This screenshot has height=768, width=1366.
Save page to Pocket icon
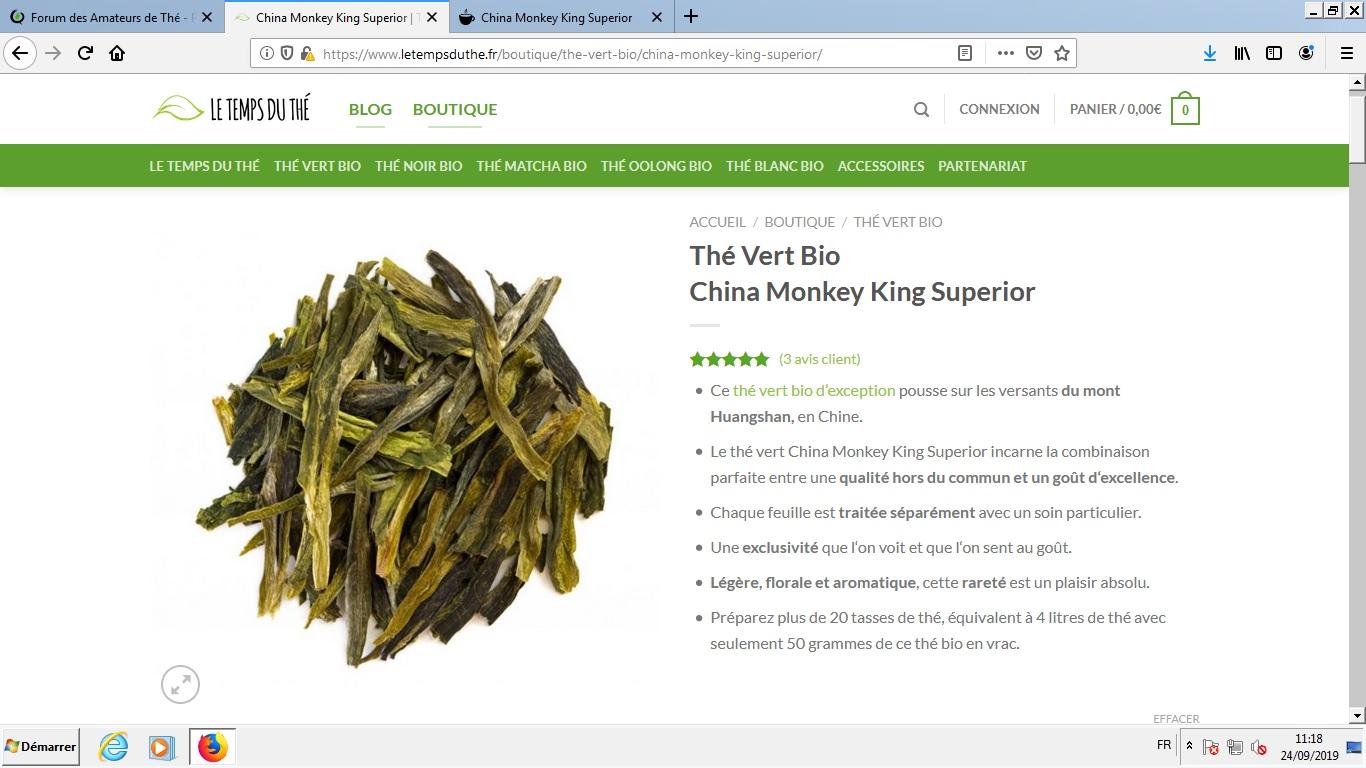pos(1034,53)
